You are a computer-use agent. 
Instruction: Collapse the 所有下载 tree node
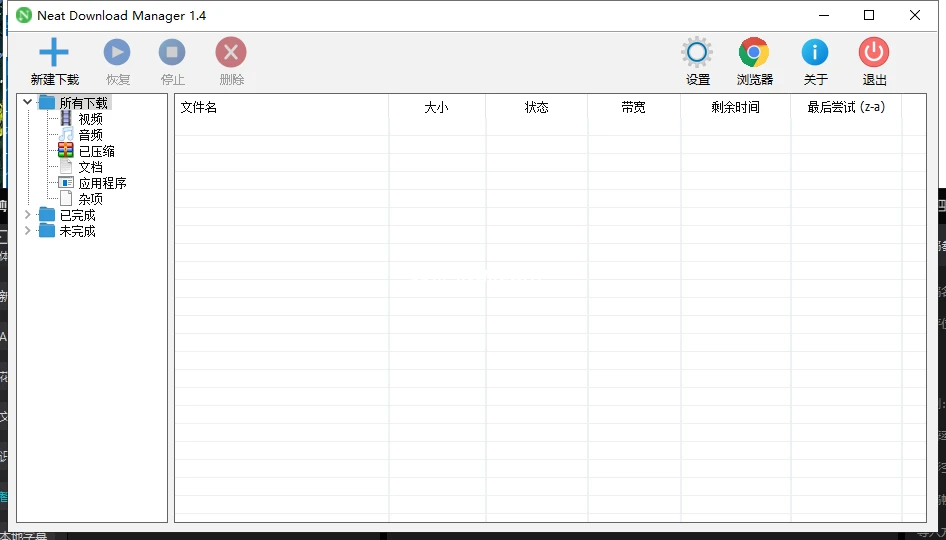27,102
